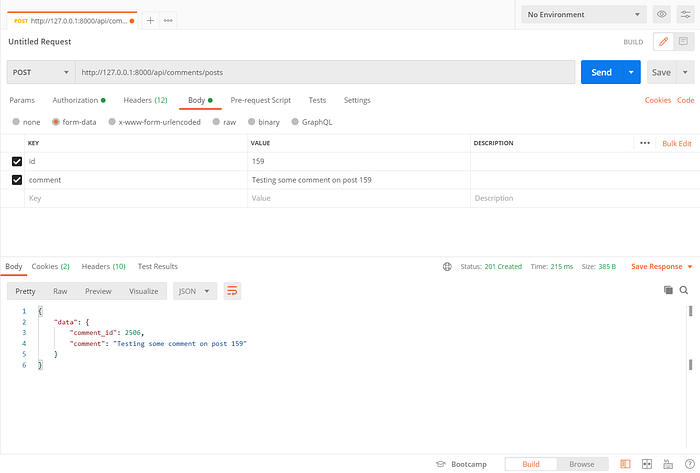This screenshot has height=473, width=700.
Task: Switch response view to Preview
Action: (98, 291)
